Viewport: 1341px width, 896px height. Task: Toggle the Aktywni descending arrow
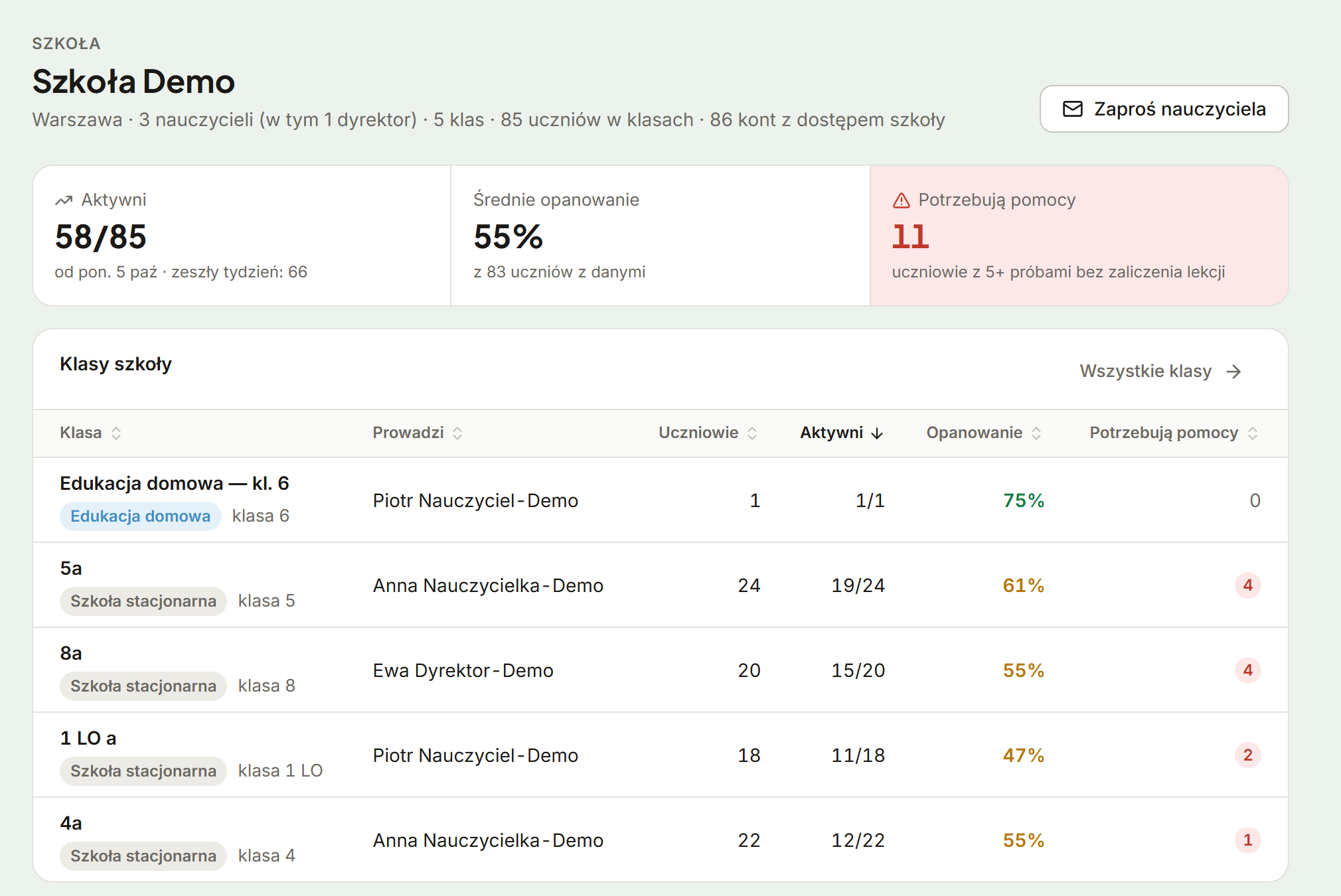pyautogui.click(x=877, y=433)
